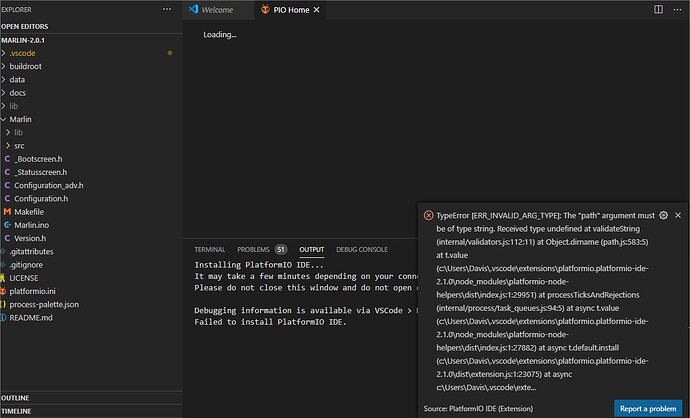Screen dimensions: 690x418
Task: Click C icon of Version.h
Action: 7,238
